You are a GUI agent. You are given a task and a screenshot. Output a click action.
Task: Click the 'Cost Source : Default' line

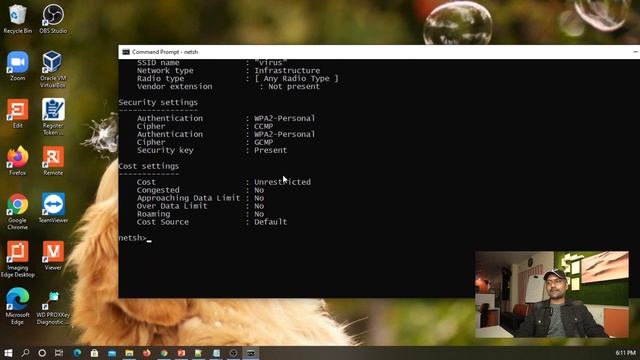212,222
